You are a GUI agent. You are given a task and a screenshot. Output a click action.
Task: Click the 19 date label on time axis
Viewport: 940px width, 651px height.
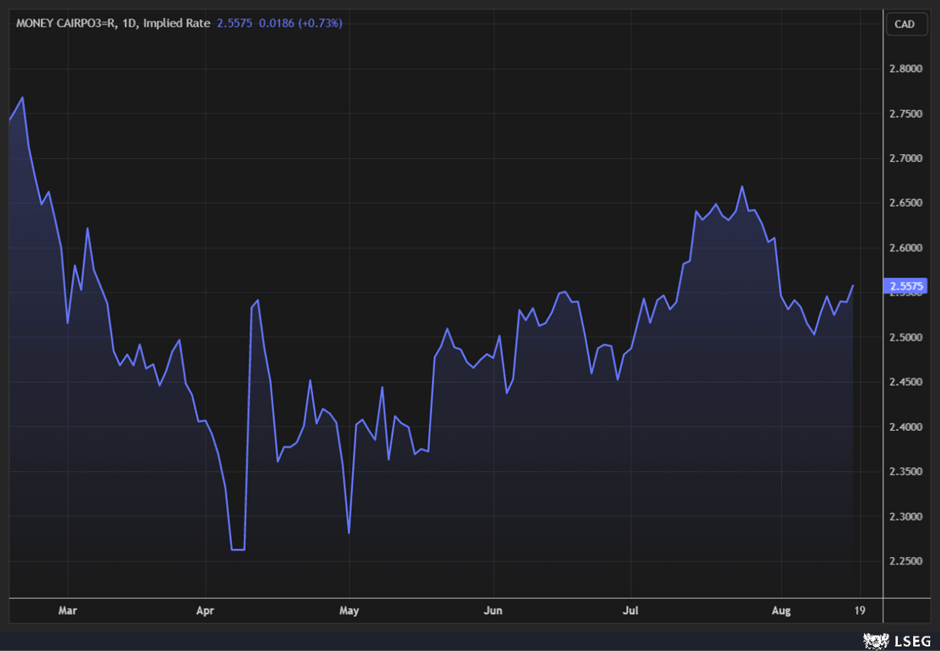tap(858, 609)
